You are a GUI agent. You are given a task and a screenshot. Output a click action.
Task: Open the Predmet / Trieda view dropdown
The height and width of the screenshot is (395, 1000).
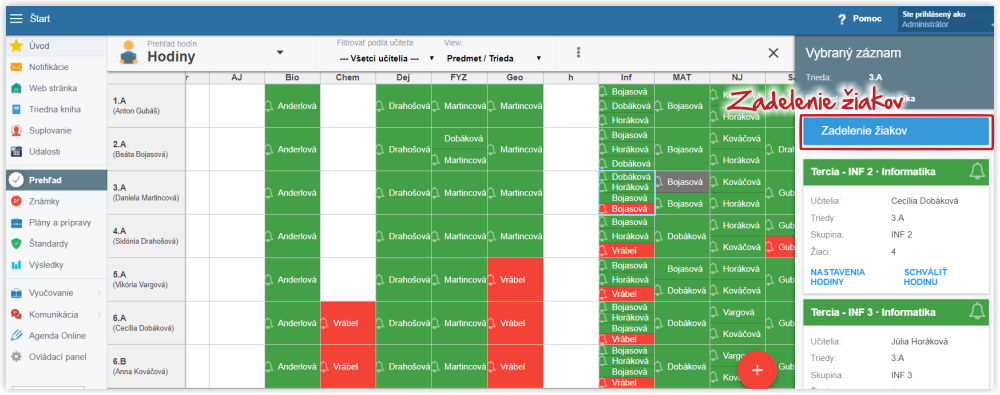pyautogui.click(x=494, y=58)
